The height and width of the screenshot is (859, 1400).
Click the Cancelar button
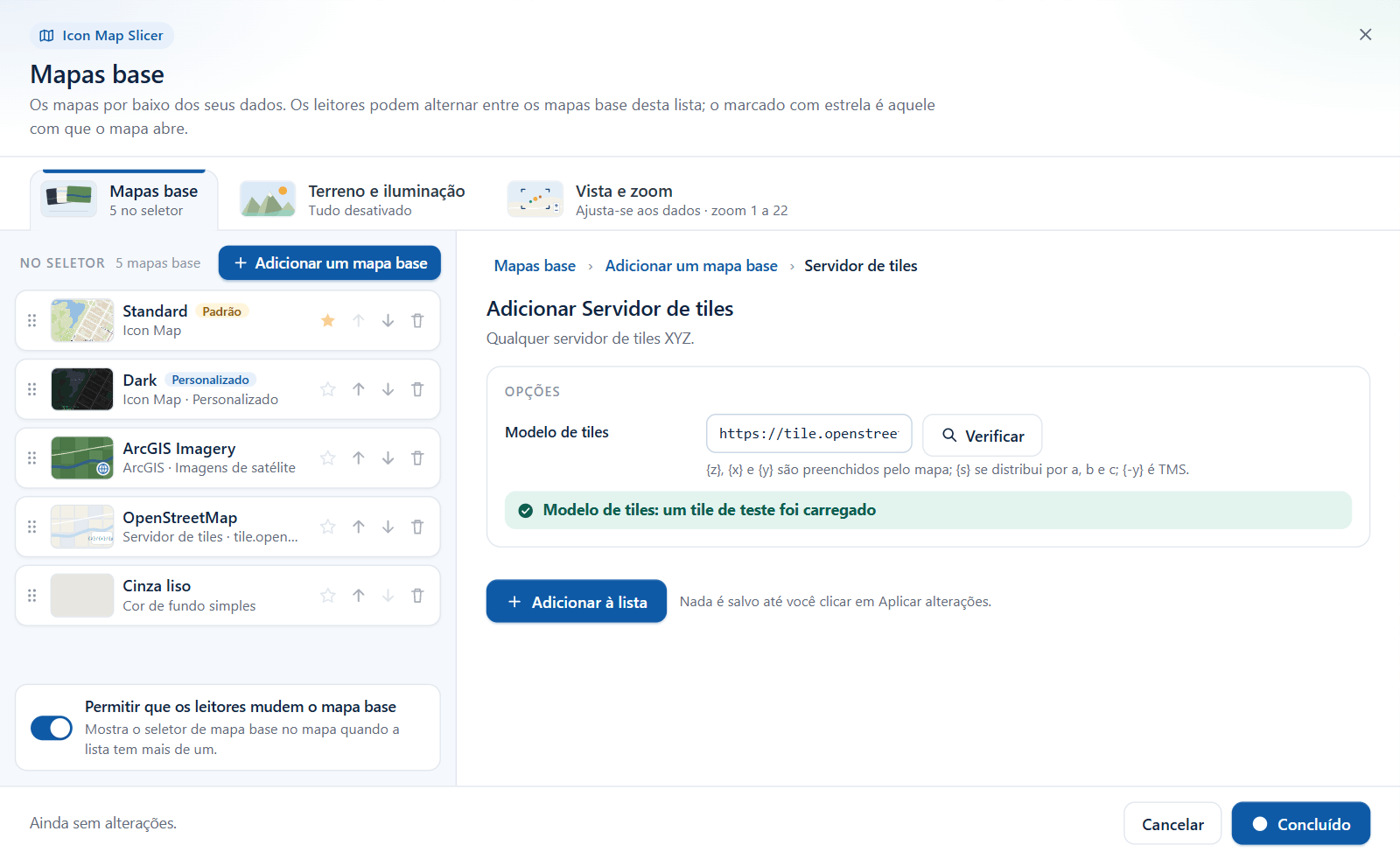(x=1172, y=824)
